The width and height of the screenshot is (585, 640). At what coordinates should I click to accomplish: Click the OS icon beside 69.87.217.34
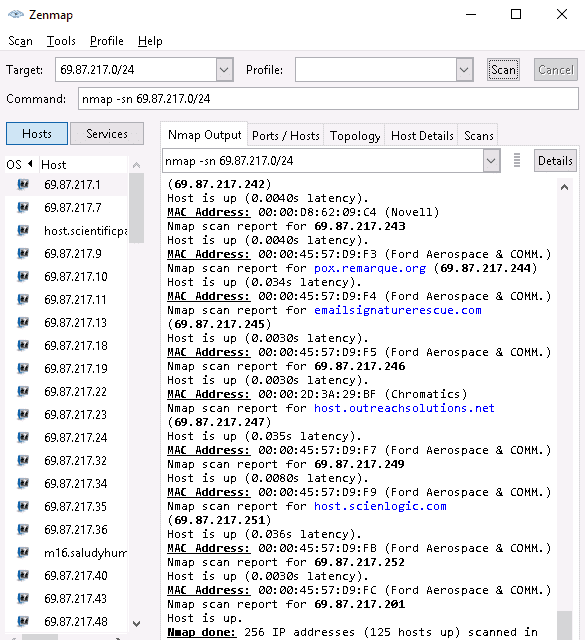pos(23,484)
